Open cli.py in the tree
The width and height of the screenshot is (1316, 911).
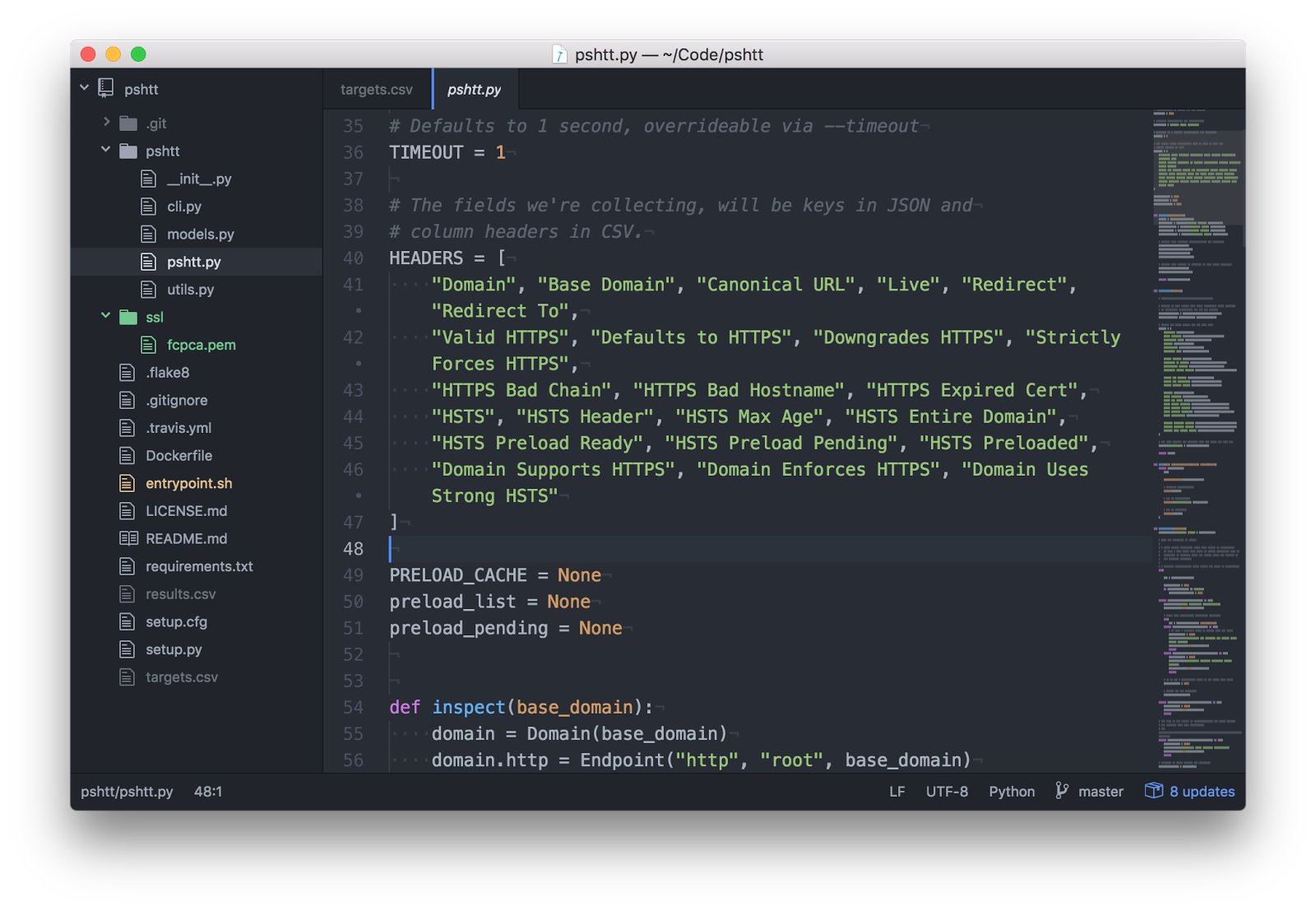click(x=184, y=207)
